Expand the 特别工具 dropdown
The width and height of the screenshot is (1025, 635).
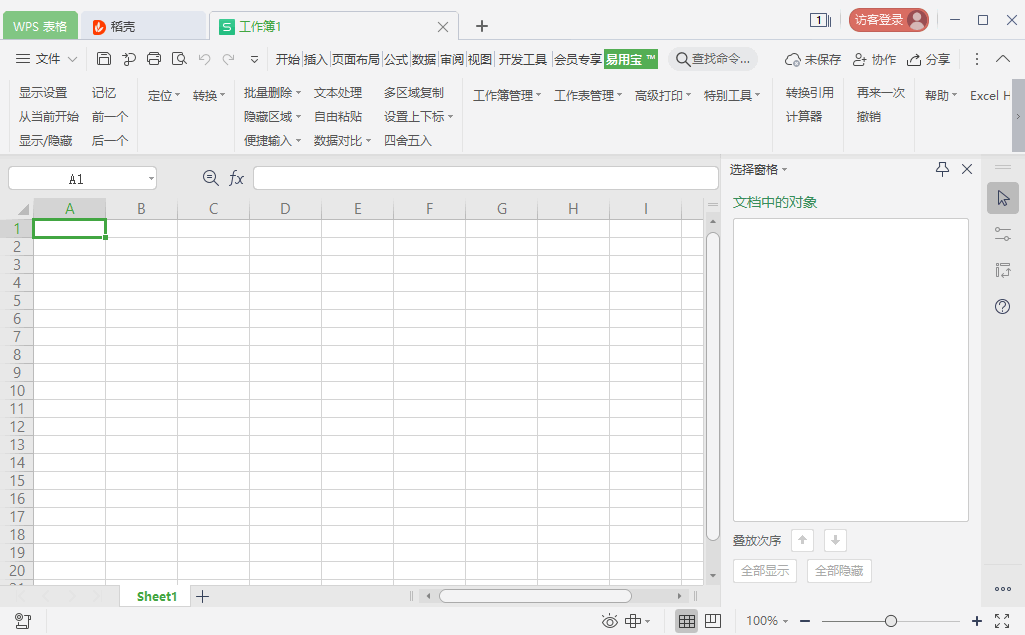tap(732, 95)
